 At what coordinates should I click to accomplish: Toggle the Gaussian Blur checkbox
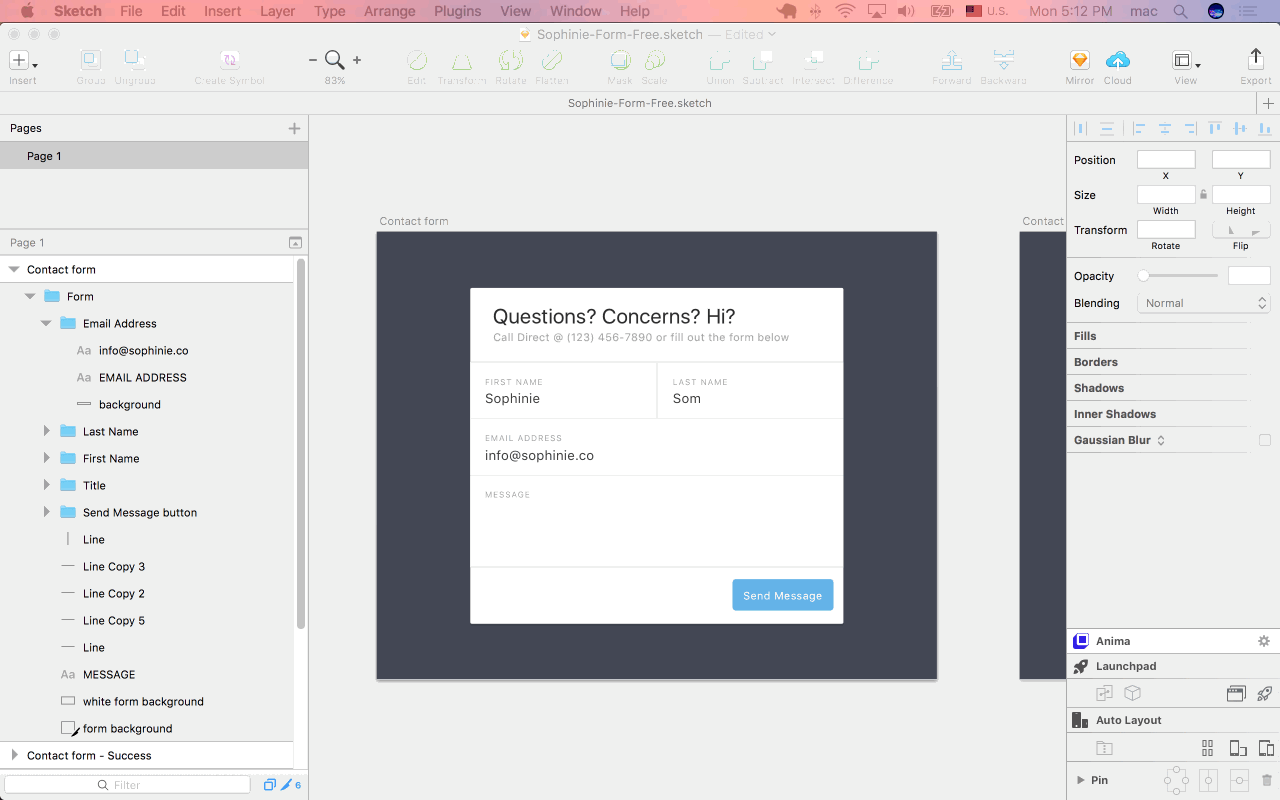(x=1265, y=440)
